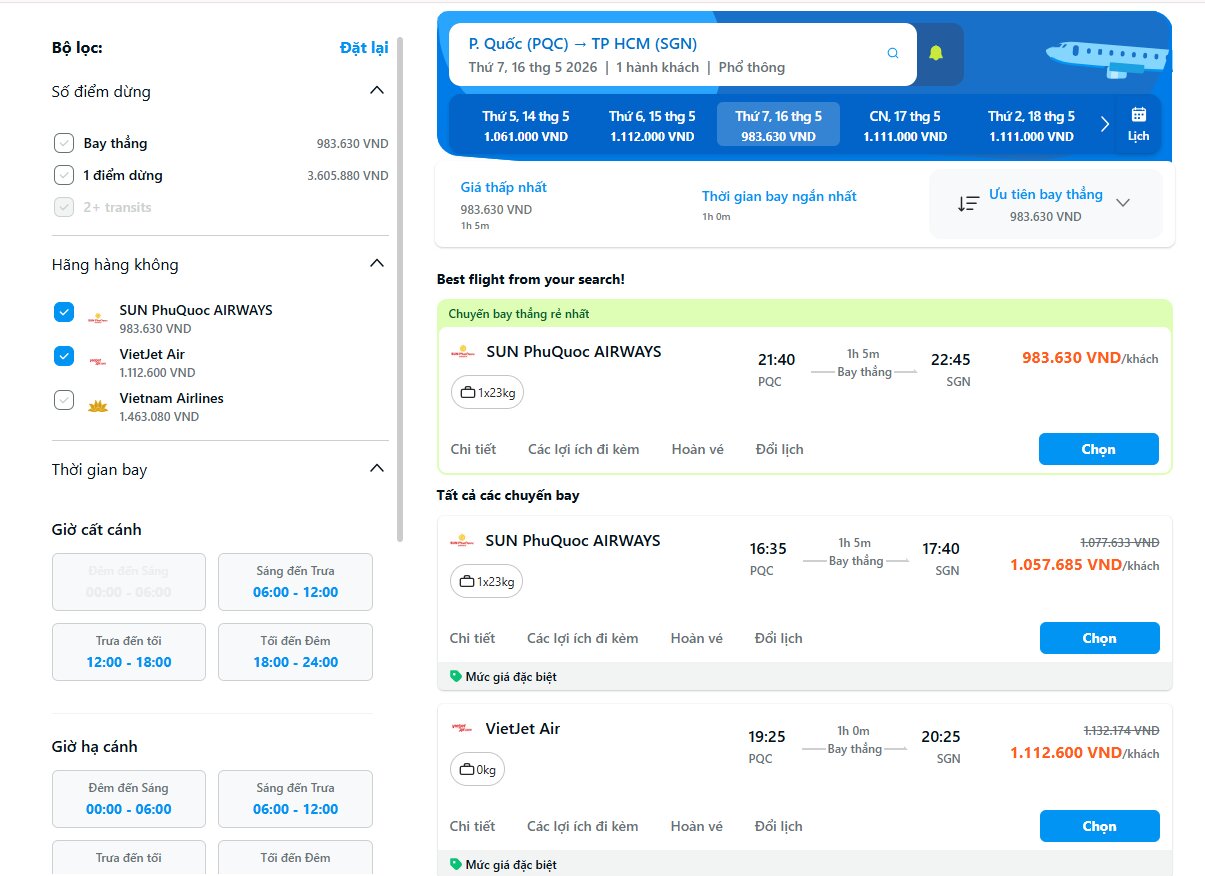Click Mức giá đặc biệt under 16:35 flight

(511, 677)
